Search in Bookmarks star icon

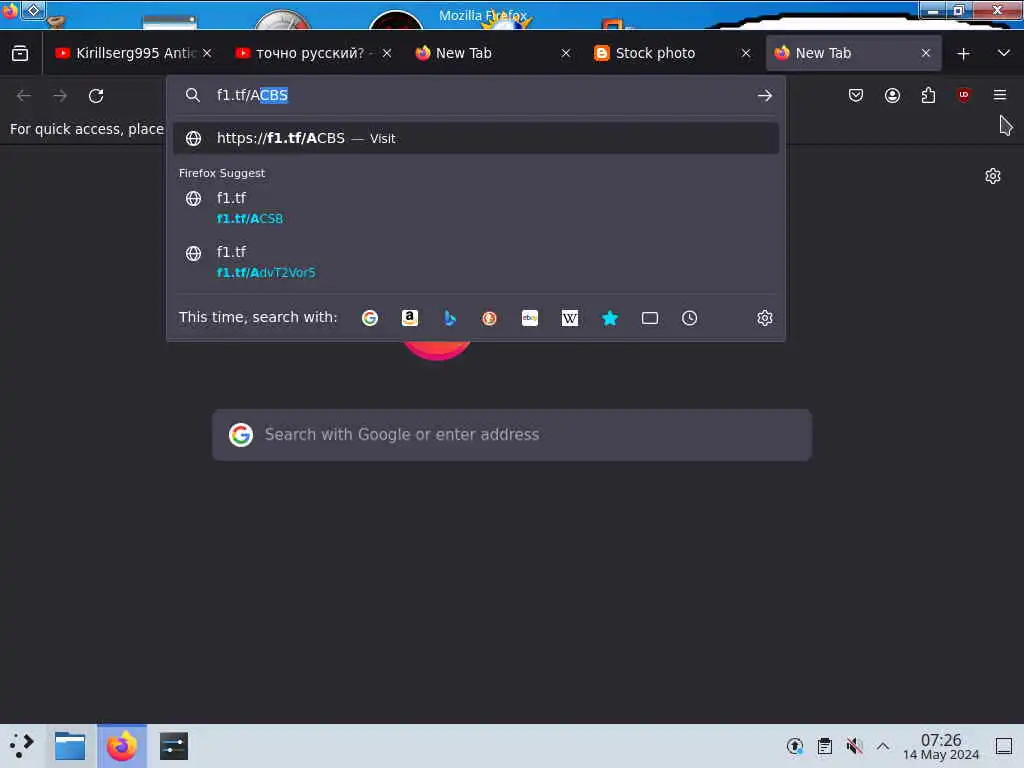tap(609, 318)
